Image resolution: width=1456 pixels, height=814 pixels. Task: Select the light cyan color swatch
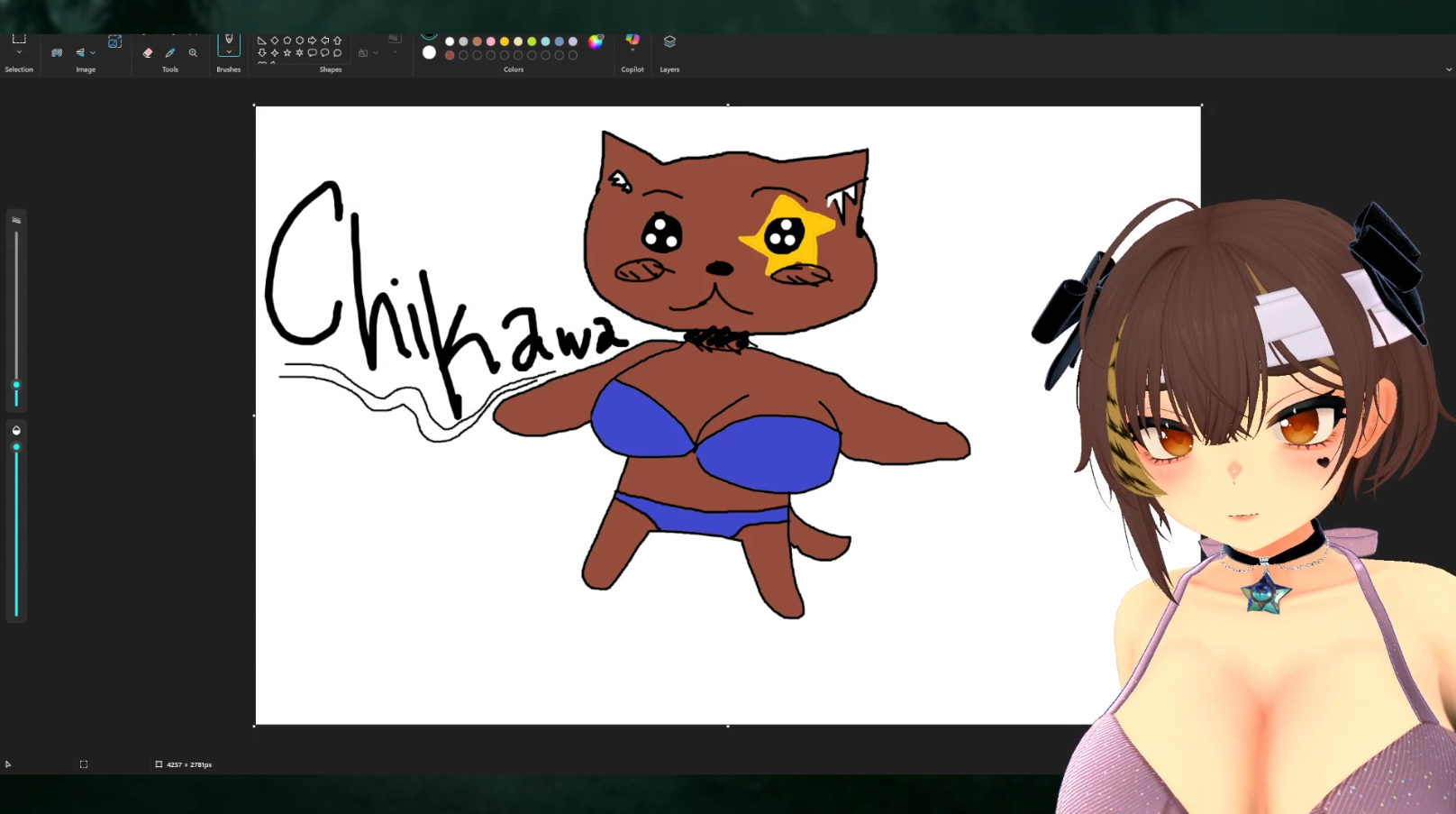tap(545, 41)
